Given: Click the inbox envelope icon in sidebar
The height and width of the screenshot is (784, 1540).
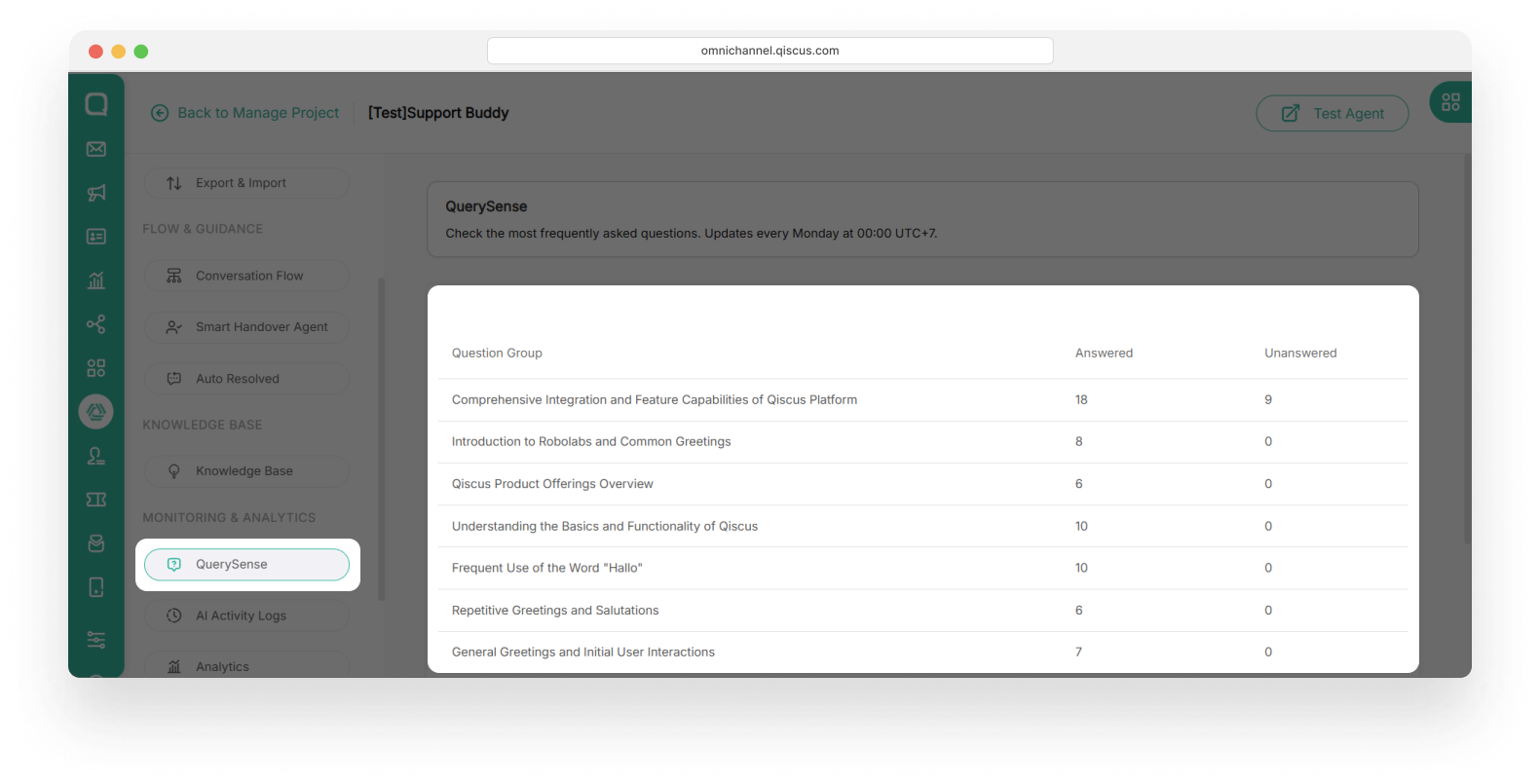Looking at the screenshot, I should 96,149.
